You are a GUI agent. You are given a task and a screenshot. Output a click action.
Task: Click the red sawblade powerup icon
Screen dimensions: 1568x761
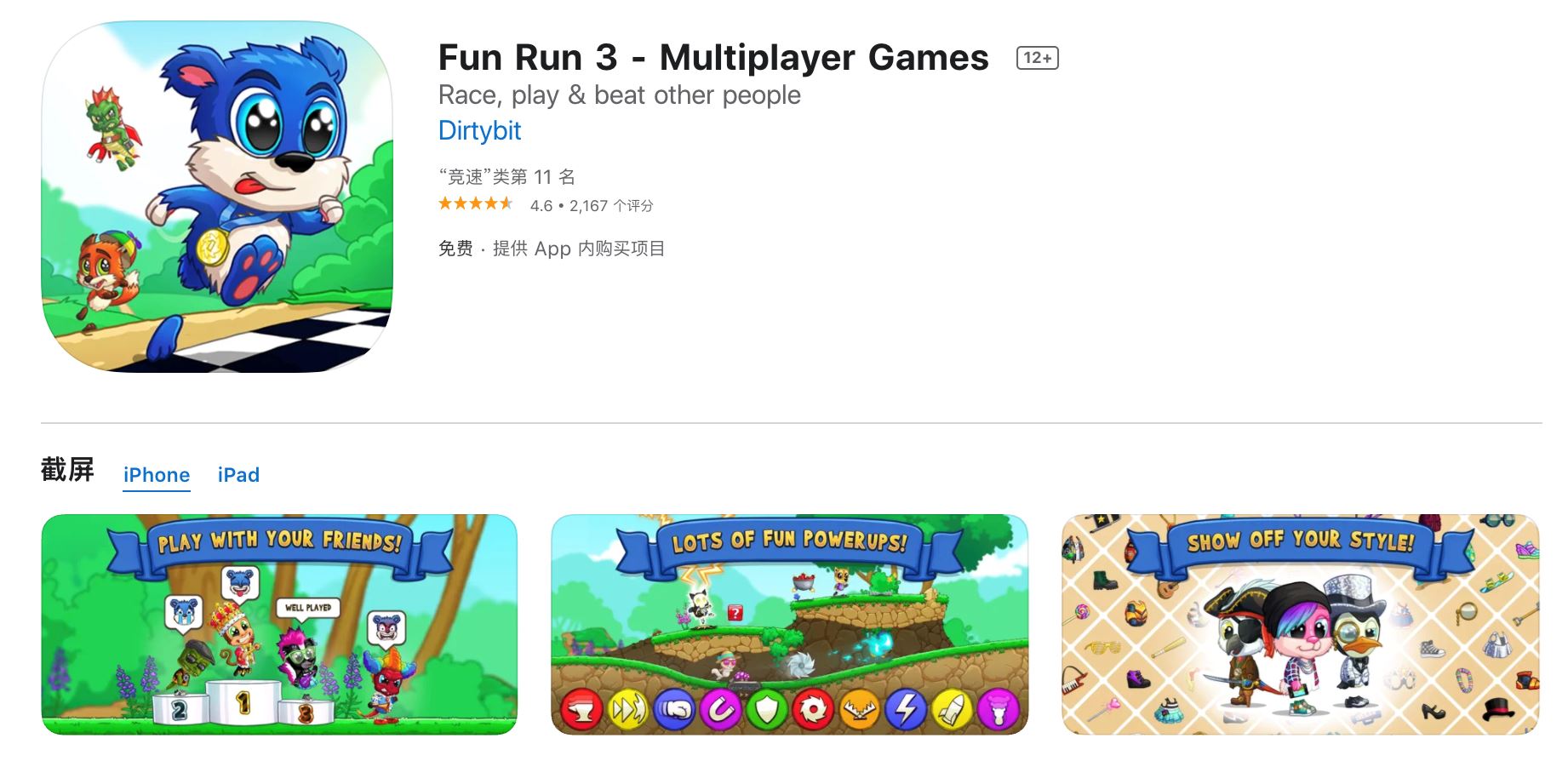(813, 710)
